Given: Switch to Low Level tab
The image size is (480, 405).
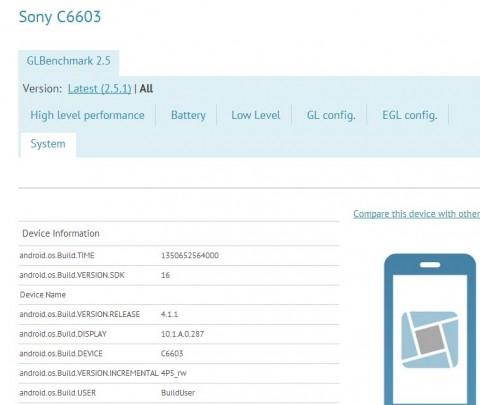Looking at the screenshot, I should click(x=256, y=115).
